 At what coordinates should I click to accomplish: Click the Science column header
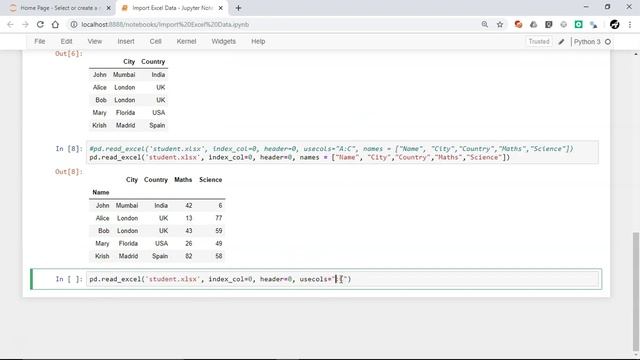[x=211, y=180]
